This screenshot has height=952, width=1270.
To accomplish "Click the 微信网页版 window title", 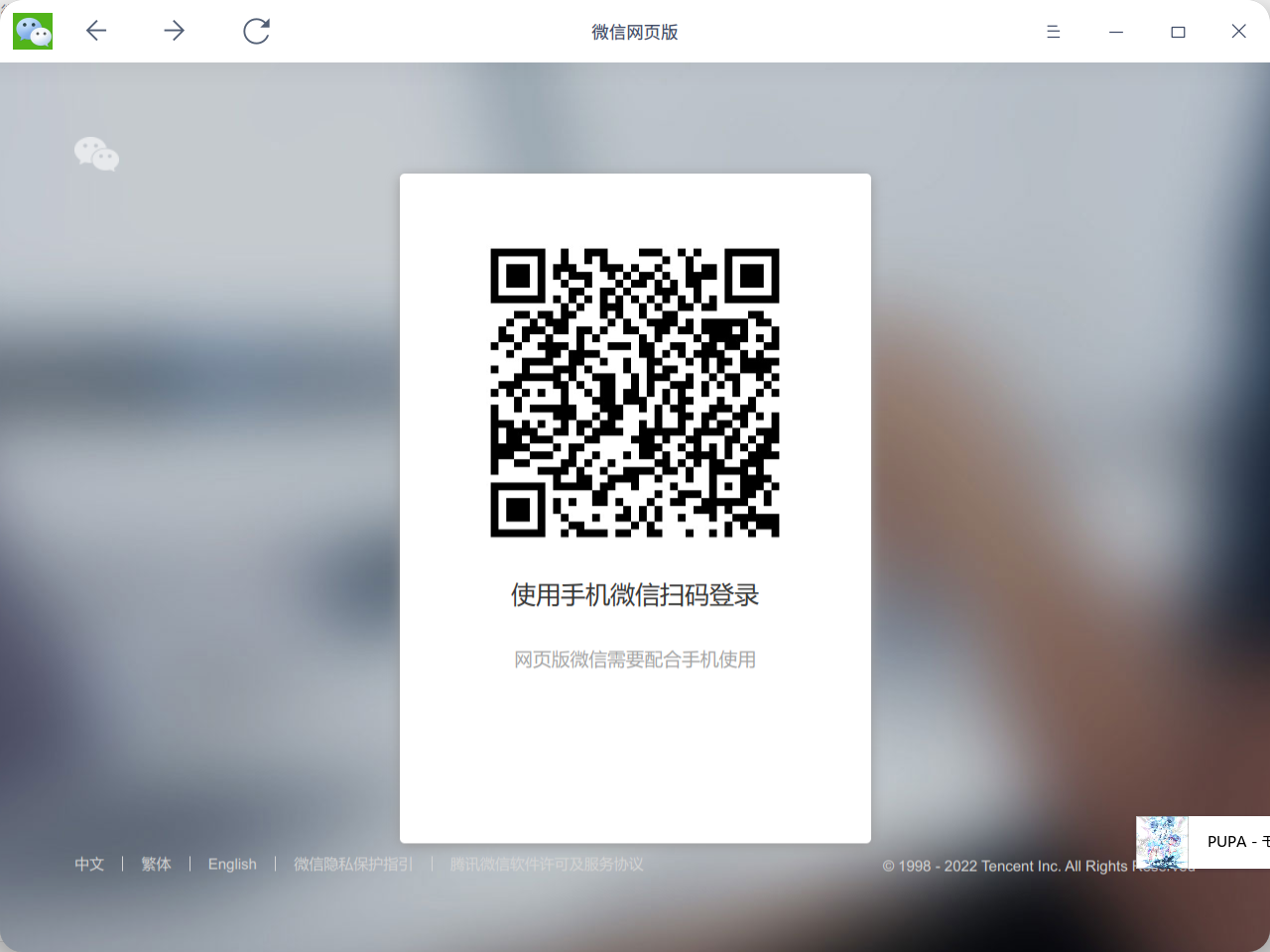I will click(635, 32).
